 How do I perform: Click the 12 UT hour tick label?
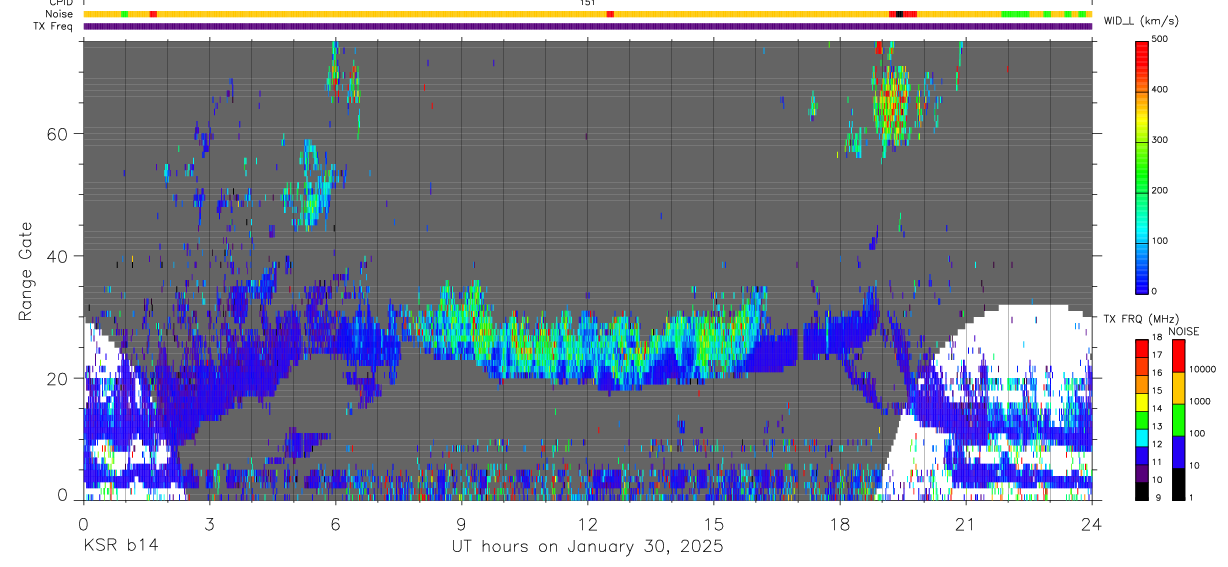588,524
